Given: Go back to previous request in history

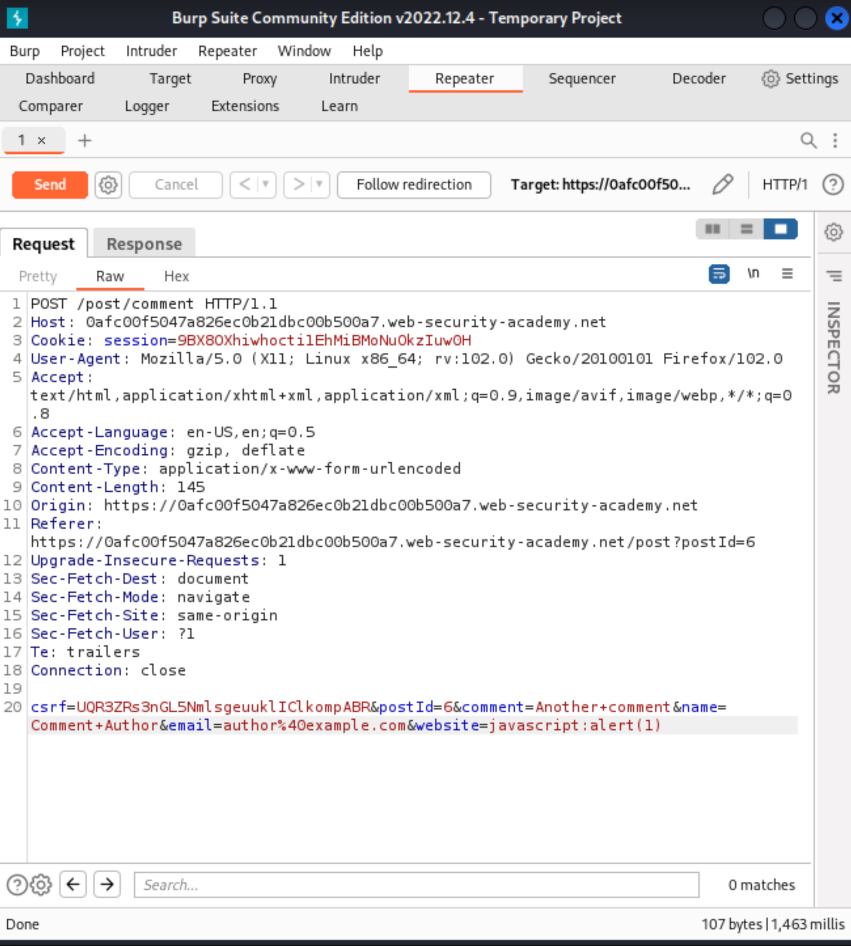Looking at the screenshot, I should [244, 185].
